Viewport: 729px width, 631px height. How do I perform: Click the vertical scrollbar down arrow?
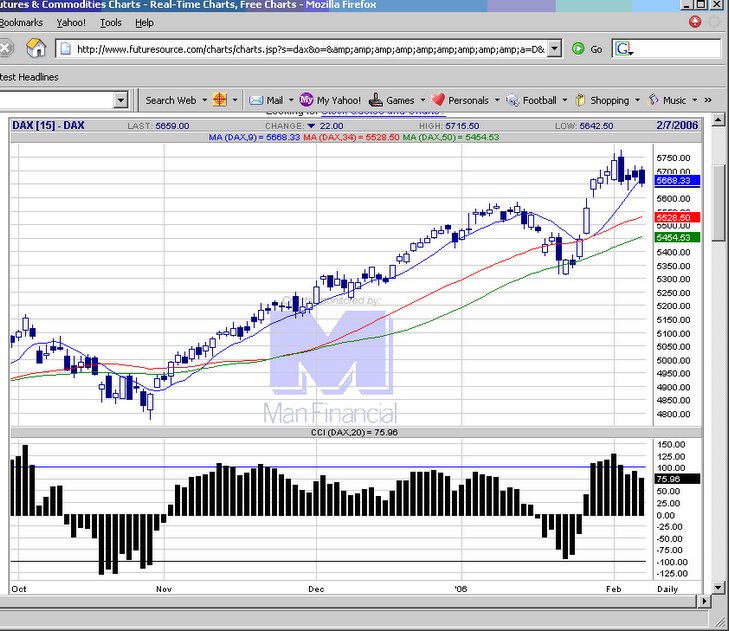718,587
